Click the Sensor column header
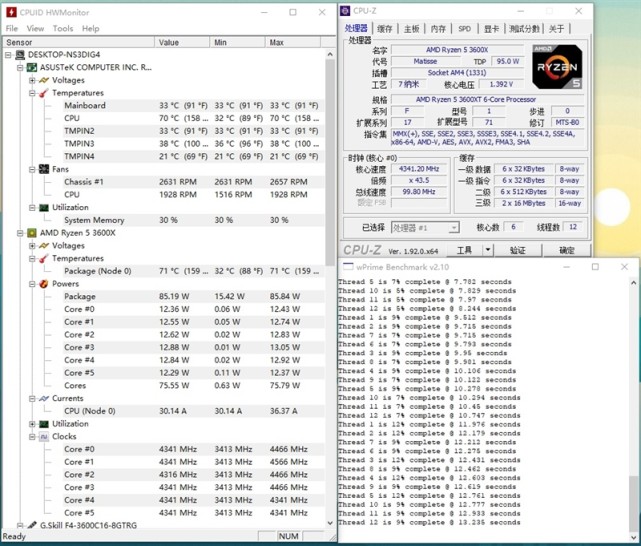Screen dimensions: 641x546 point(78,42)
